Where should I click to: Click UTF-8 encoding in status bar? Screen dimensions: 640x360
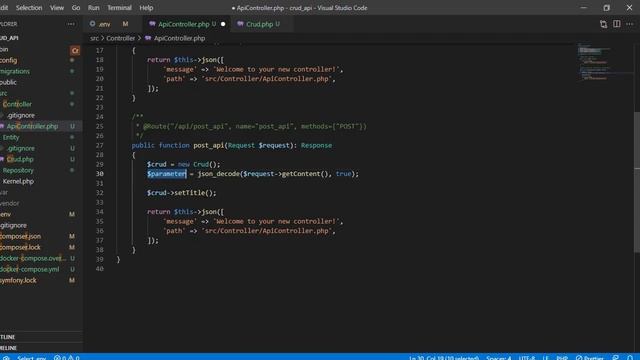[x=527, y=357]
